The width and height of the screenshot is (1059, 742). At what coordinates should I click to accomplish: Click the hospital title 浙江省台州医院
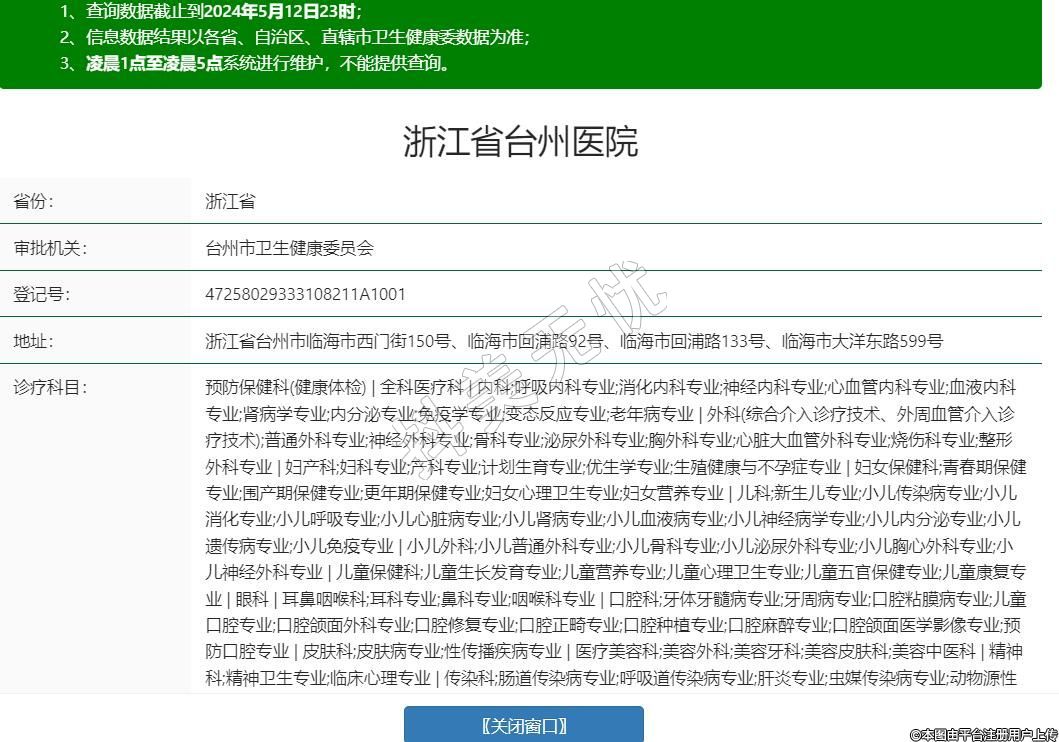520,142
